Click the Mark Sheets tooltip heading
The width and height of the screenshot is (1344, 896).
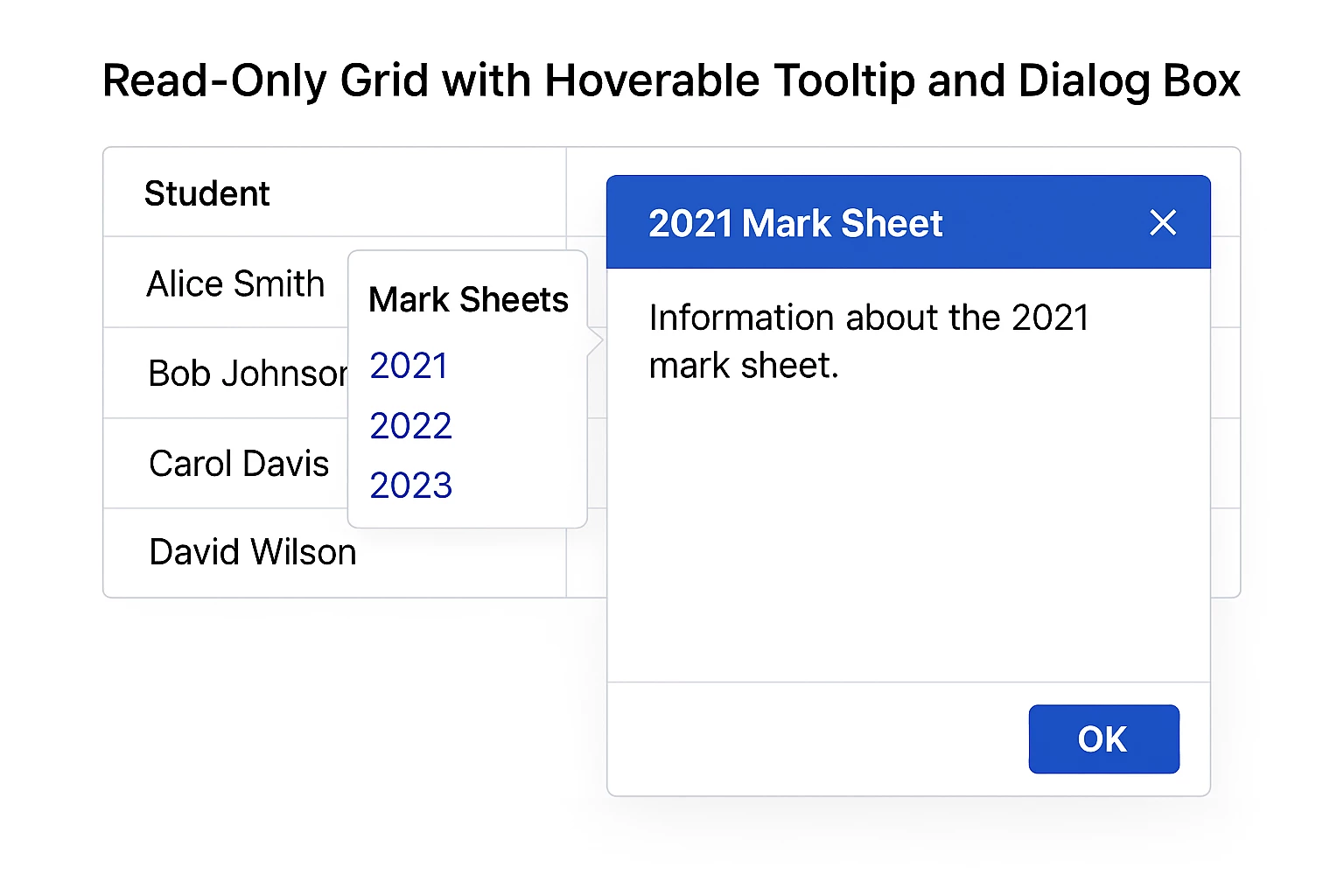468,300
